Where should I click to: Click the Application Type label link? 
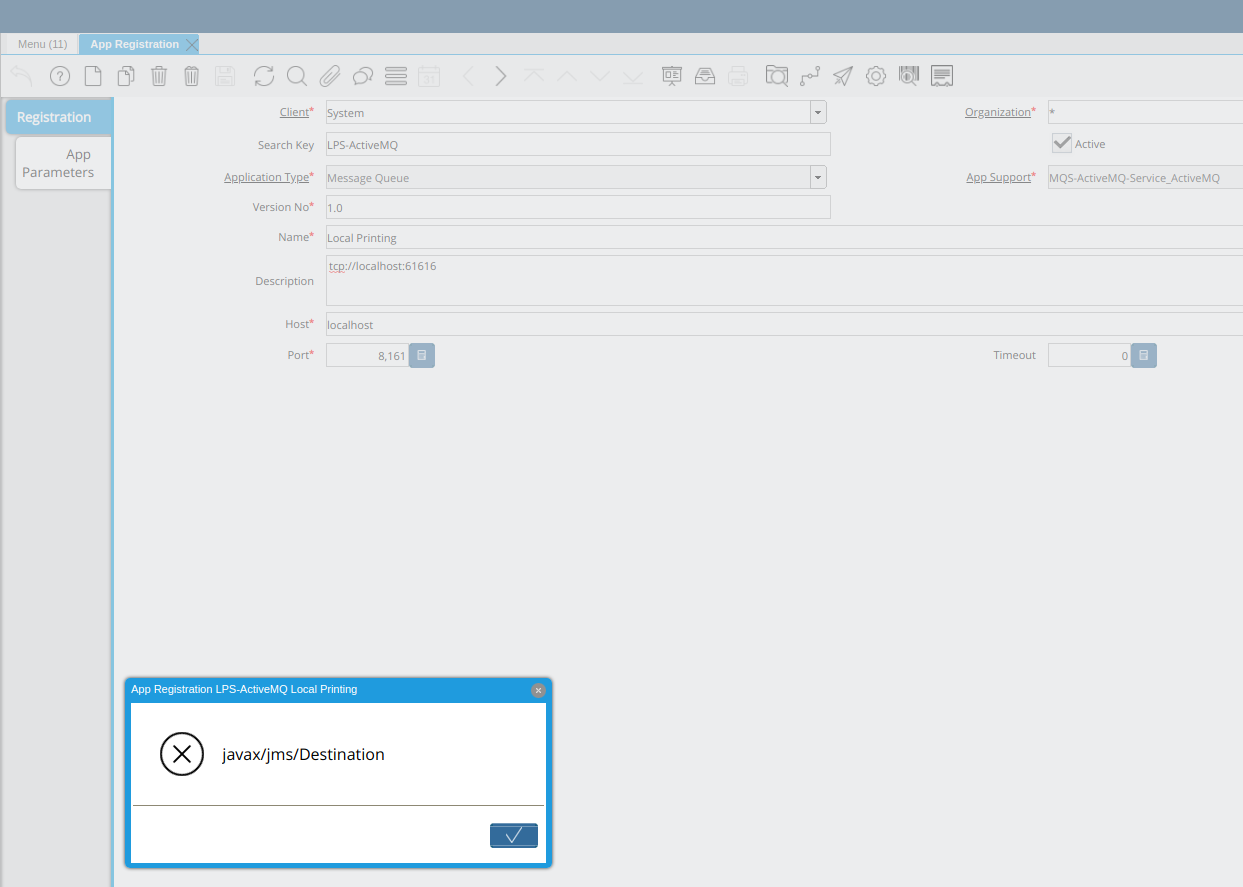tap(266, 177)
